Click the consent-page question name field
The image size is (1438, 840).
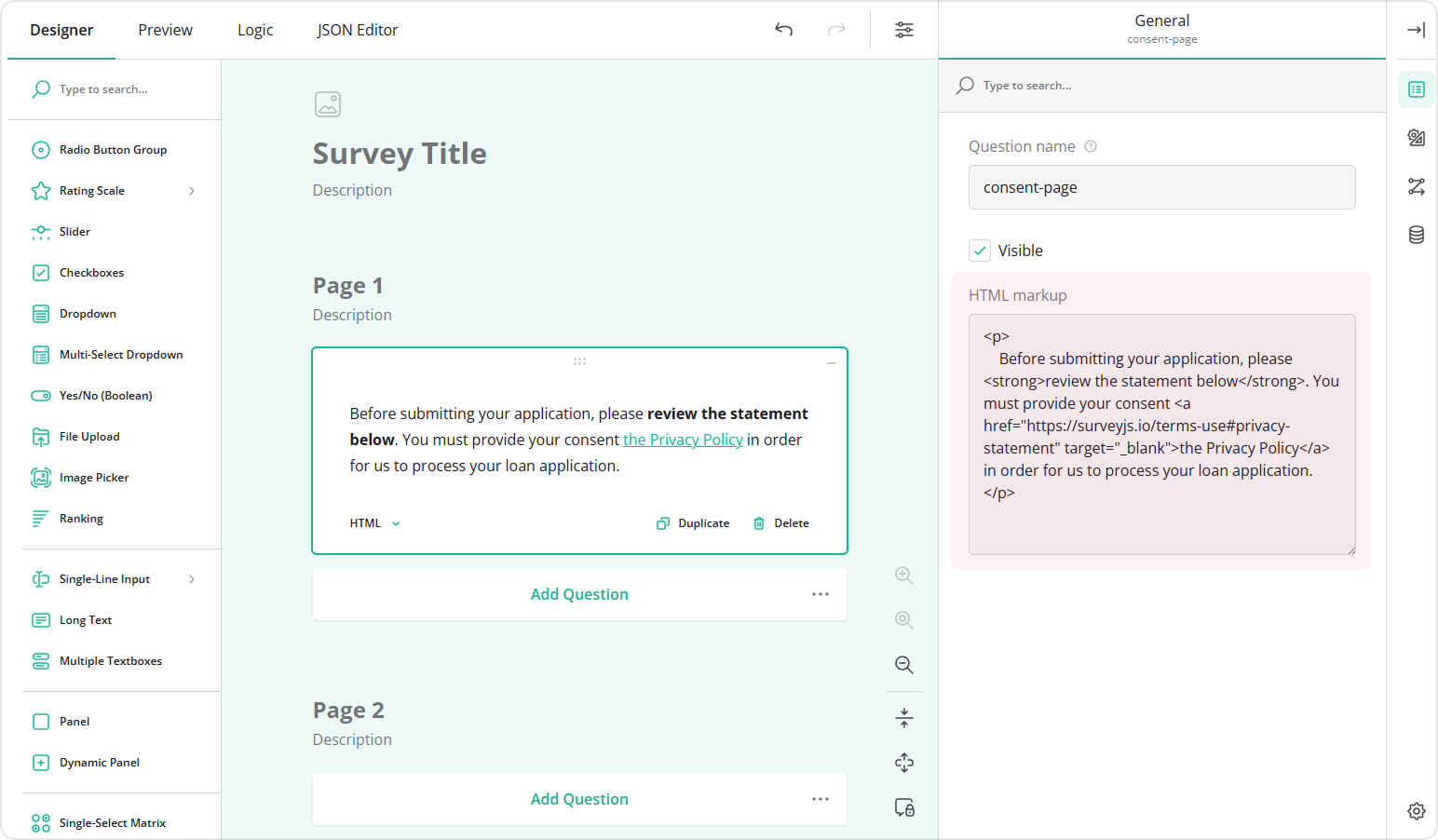pos(1160,187)
